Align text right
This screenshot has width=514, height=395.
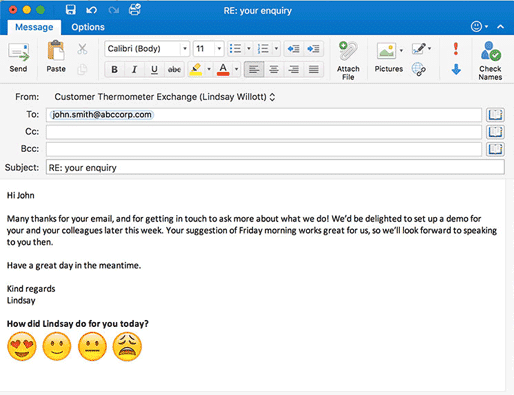tap(294, 69)
